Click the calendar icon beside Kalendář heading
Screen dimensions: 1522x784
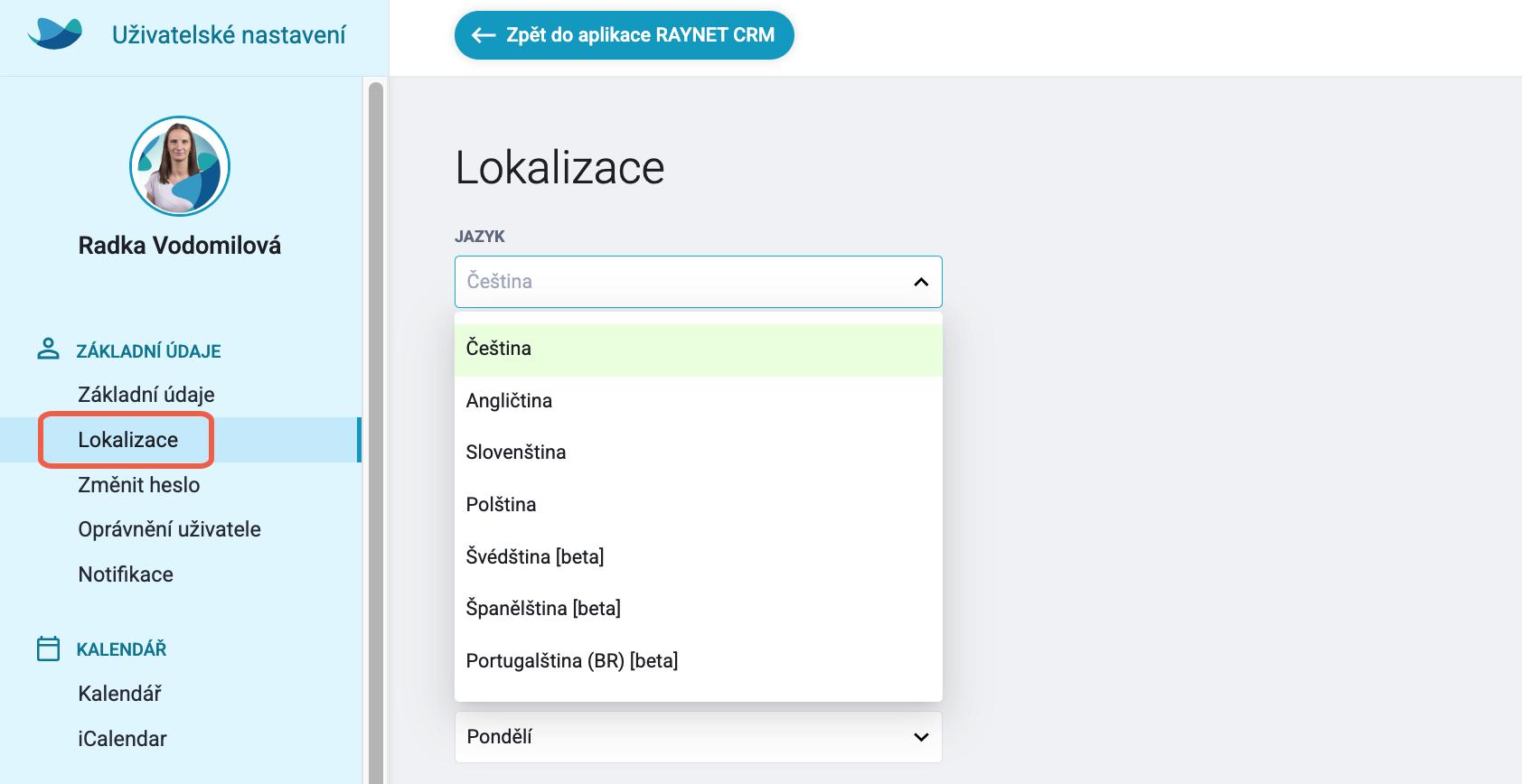click(x=48, y=649)
